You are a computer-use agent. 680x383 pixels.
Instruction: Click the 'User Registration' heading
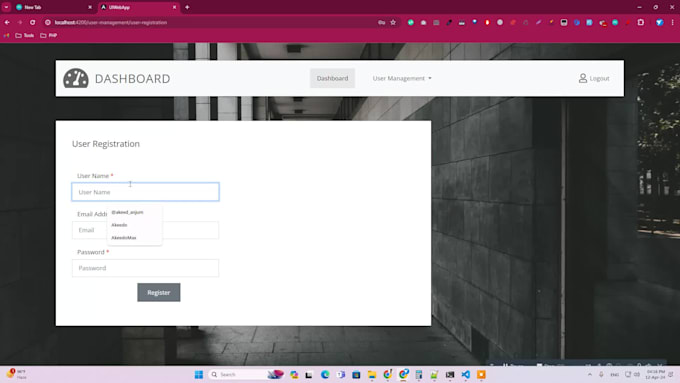tap(106, 144)
